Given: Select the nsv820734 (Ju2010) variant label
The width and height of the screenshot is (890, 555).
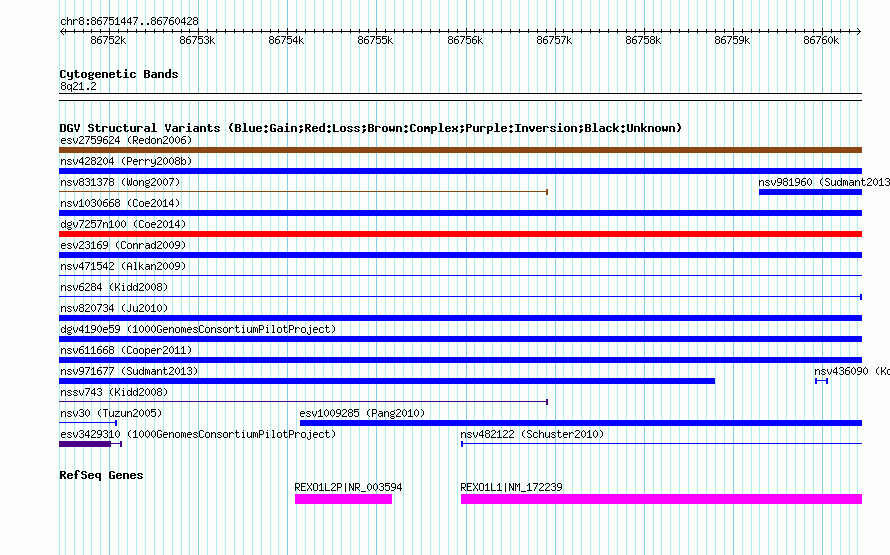Looking at the screenshot, I should coord(114,308).
